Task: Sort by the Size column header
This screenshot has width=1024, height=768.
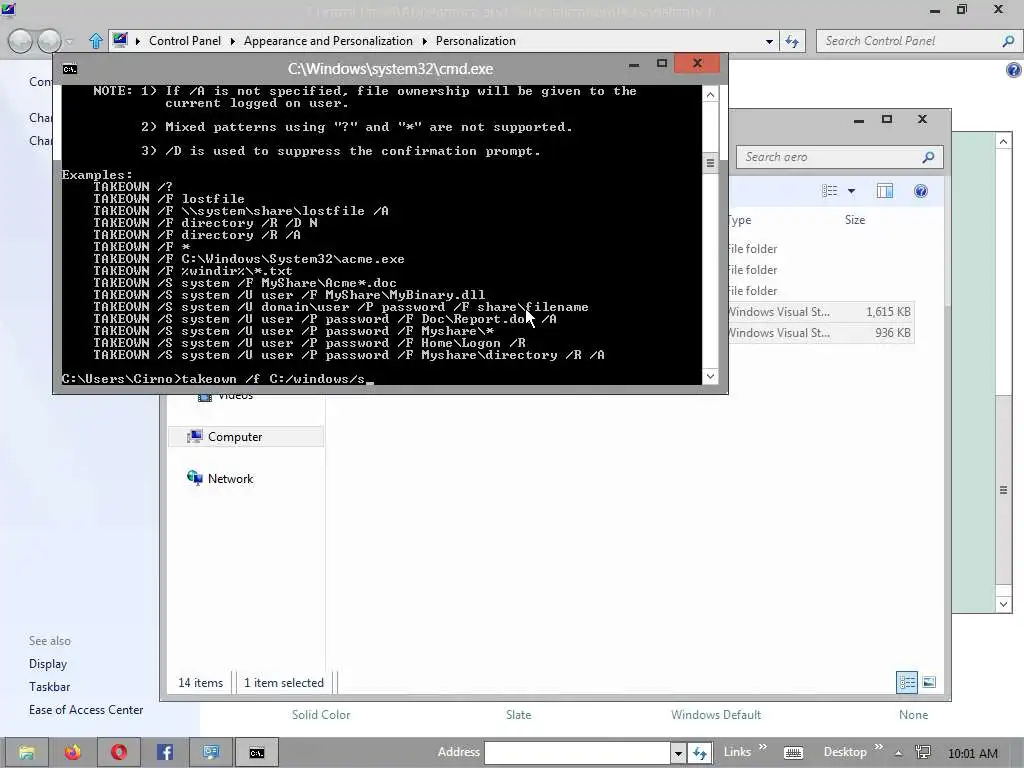Action: click(855, 220)
